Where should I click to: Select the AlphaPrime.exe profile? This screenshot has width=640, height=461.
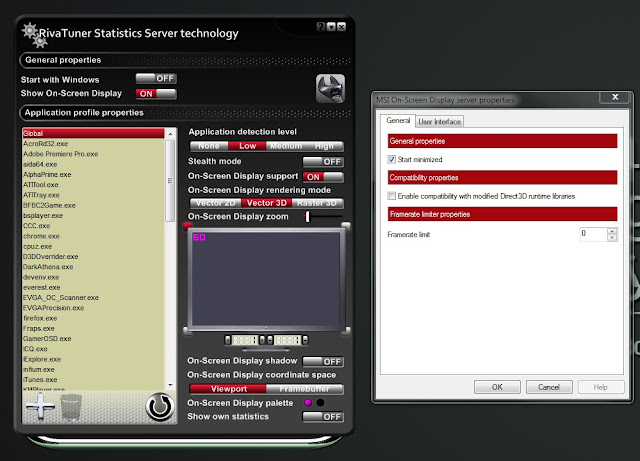click(x=93, y=174)
